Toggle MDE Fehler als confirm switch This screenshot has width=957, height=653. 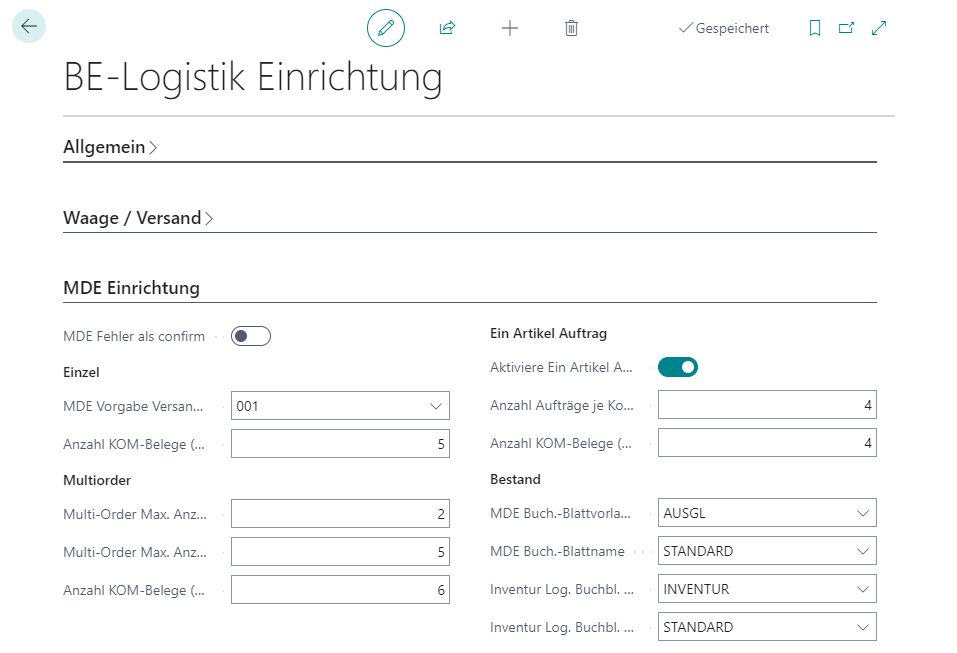pyautogui.click(x=251, y=336)
